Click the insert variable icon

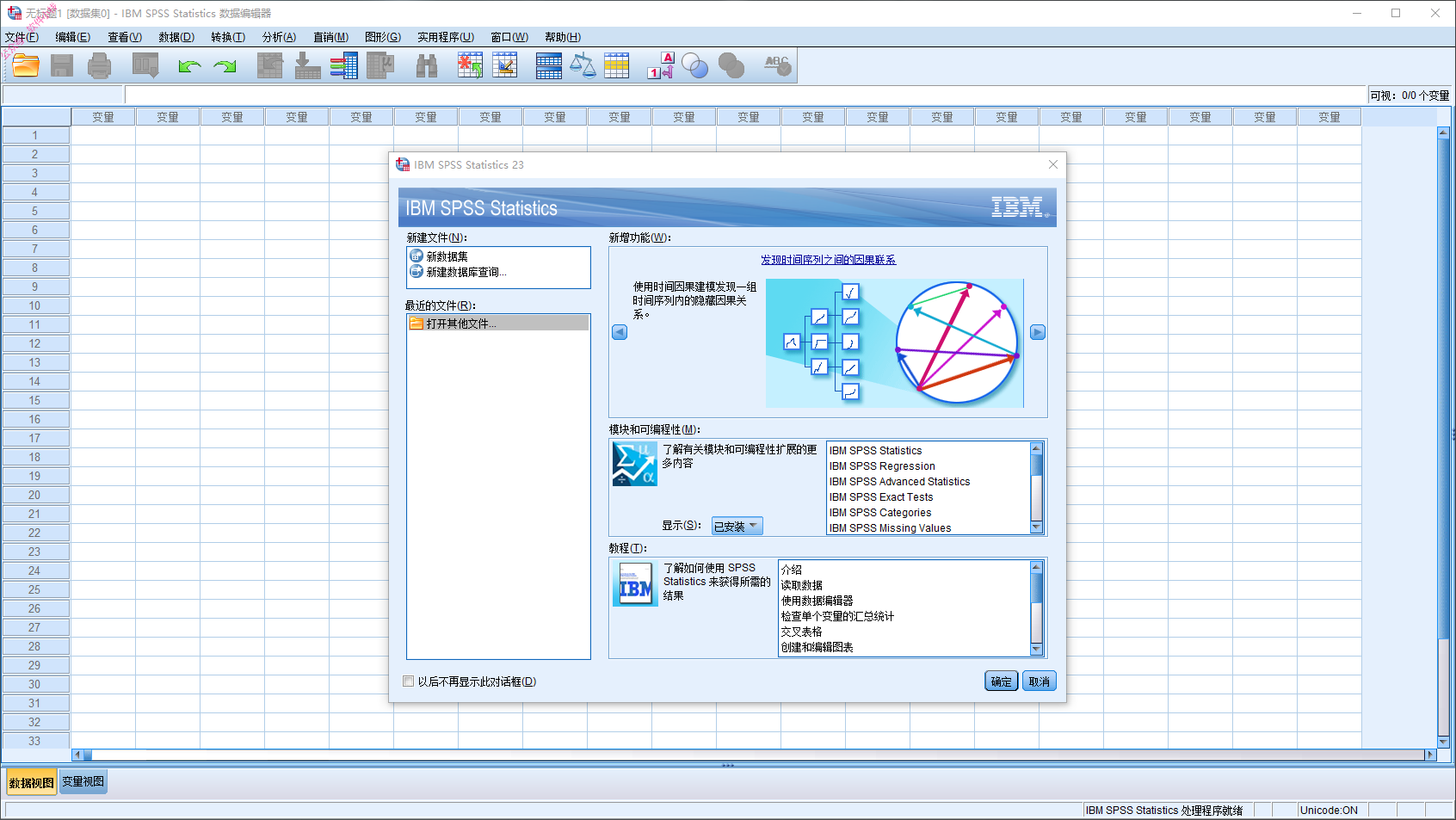[x=505, y=65]
